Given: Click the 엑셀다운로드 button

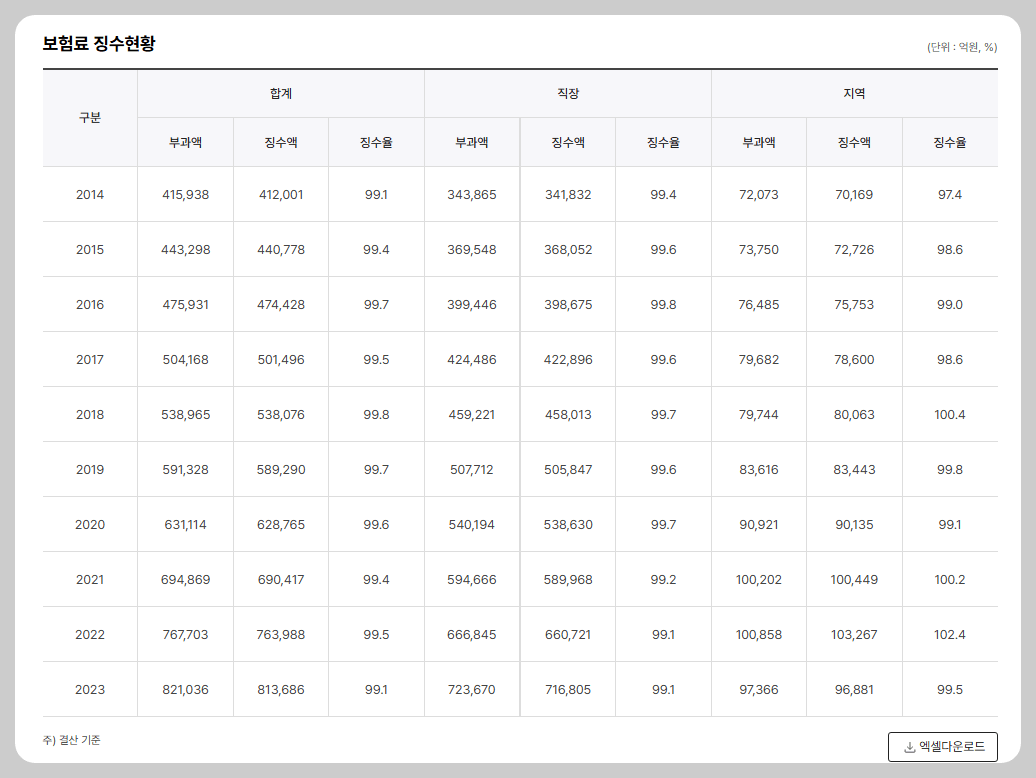Looking at the screenshot, I should click(942, 746).
